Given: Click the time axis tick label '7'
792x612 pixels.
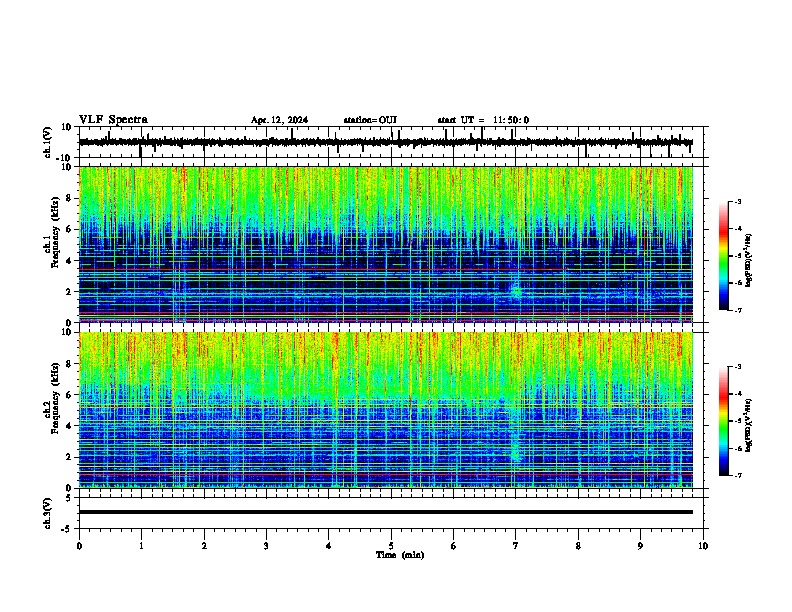Looking at the screenshot, I should click(x=516, y=546).
